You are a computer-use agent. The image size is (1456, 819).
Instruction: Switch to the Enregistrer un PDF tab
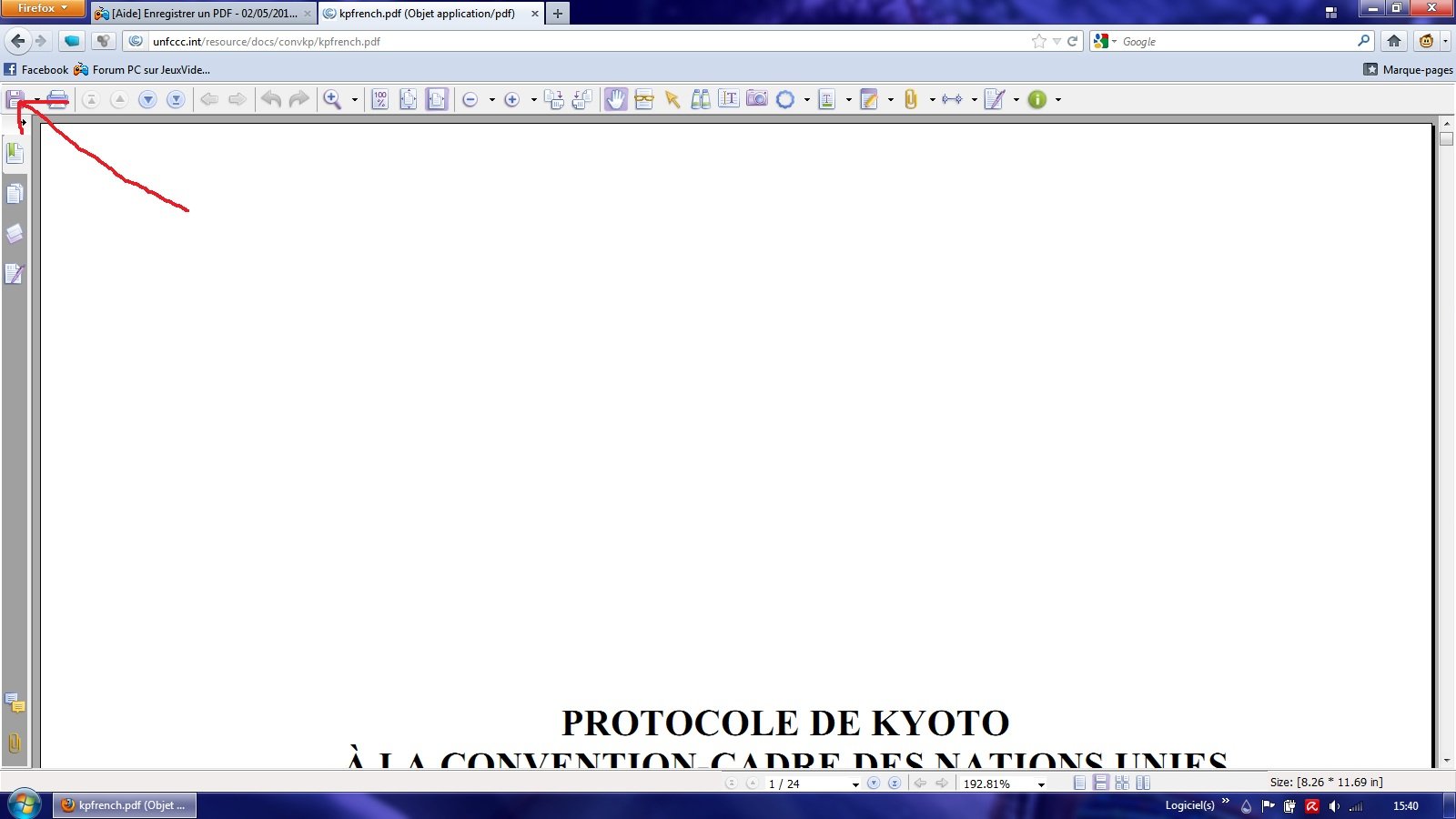tap(204, 14)
